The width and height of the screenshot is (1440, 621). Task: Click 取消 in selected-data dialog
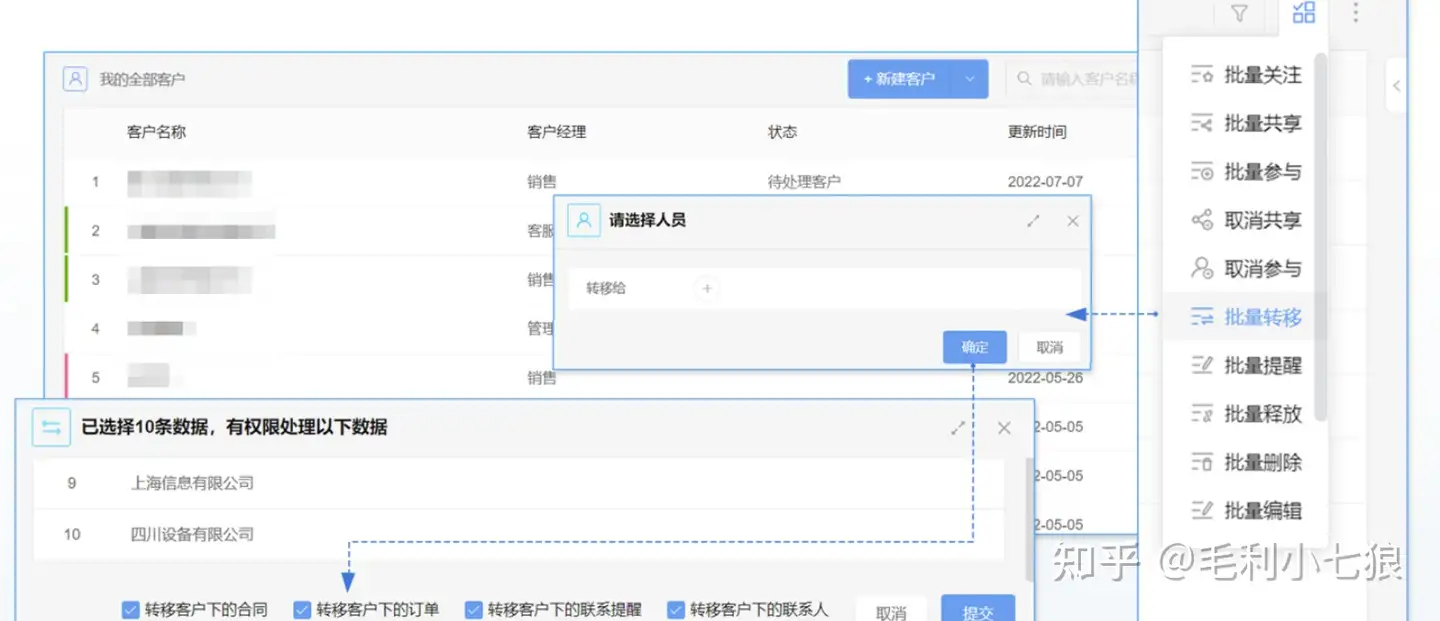coord(891,610)
